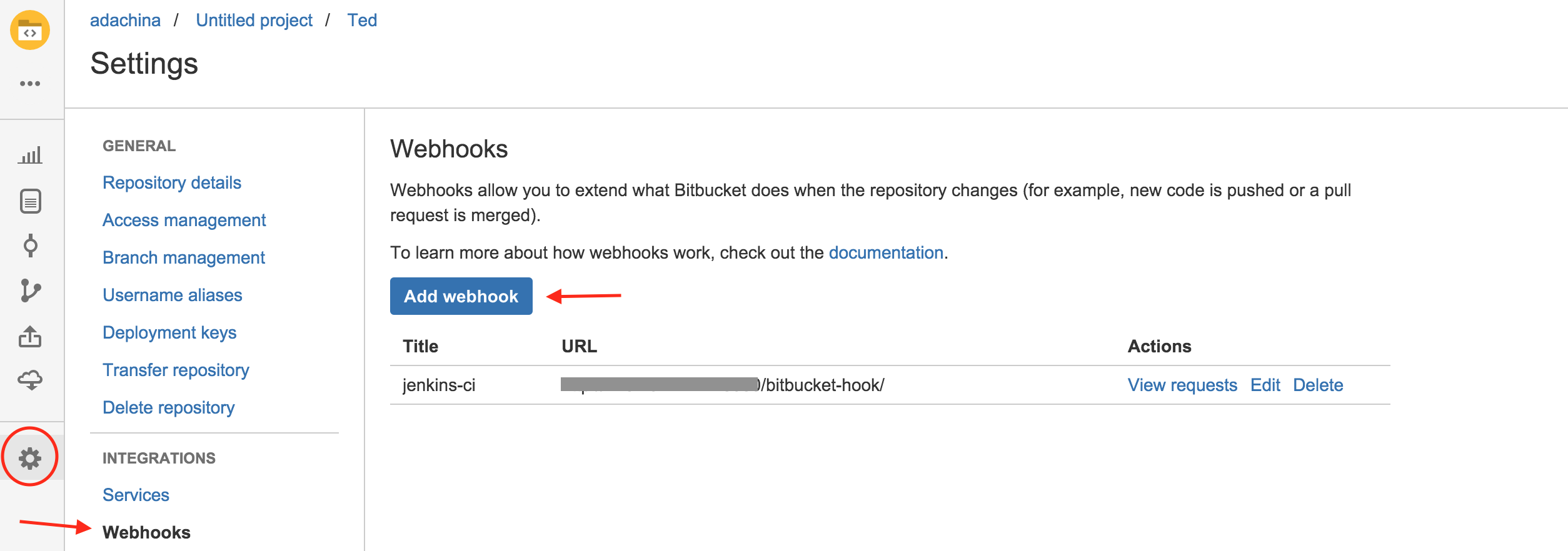Select Webhooks under Integrations

click(147, 532)
